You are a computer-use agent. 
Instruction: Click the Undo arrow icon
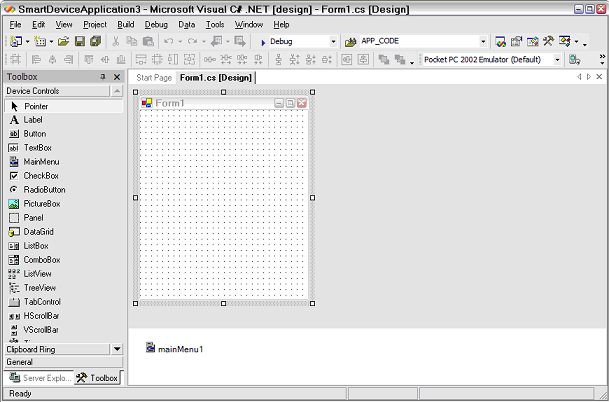click(169, 41)
